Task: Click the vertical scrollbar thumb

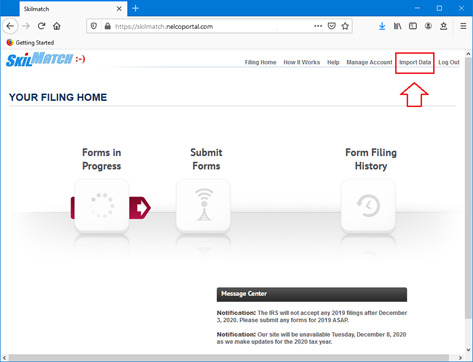Action: [468, 188]
